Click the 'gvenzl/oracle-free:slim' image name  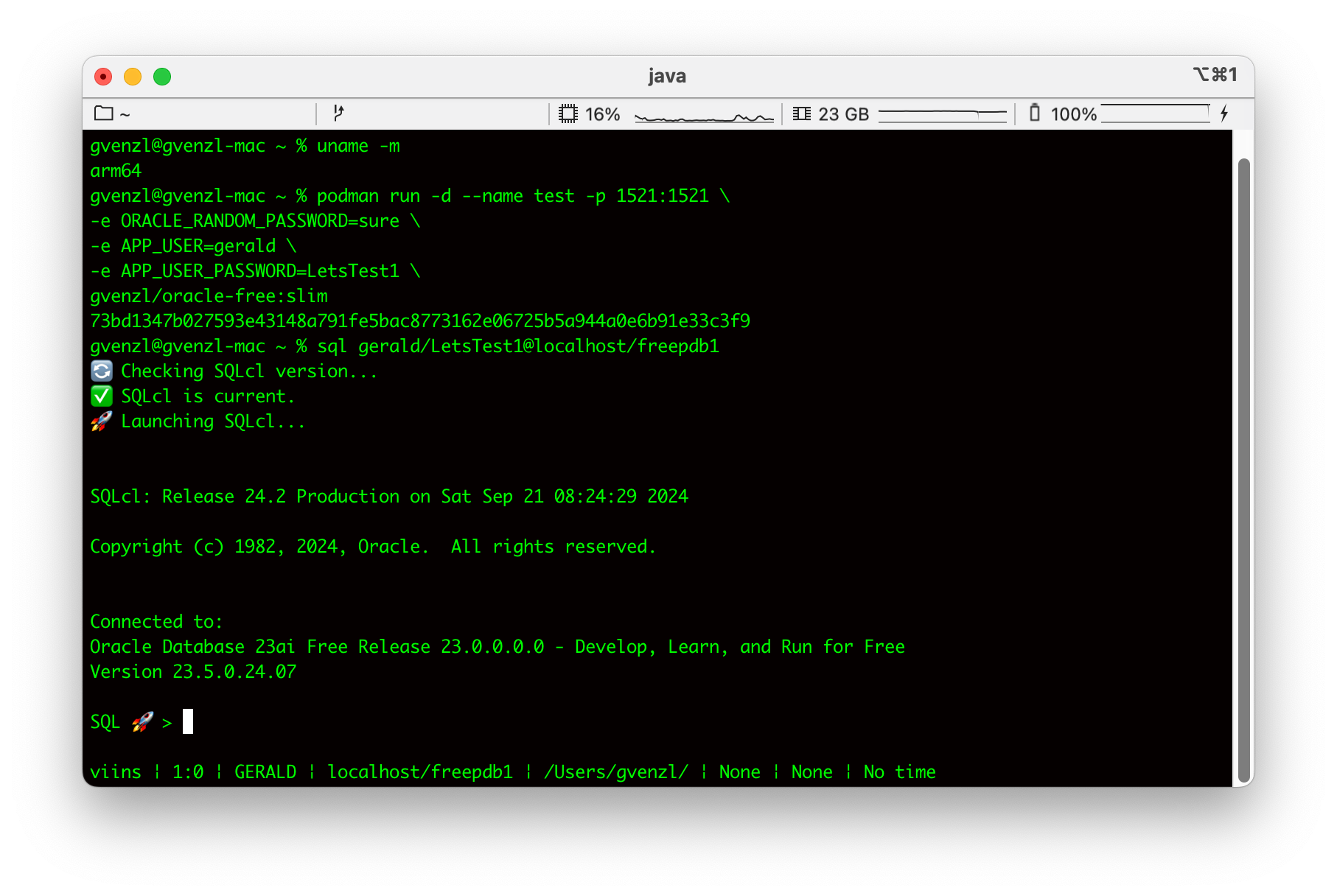pos(209,296)
